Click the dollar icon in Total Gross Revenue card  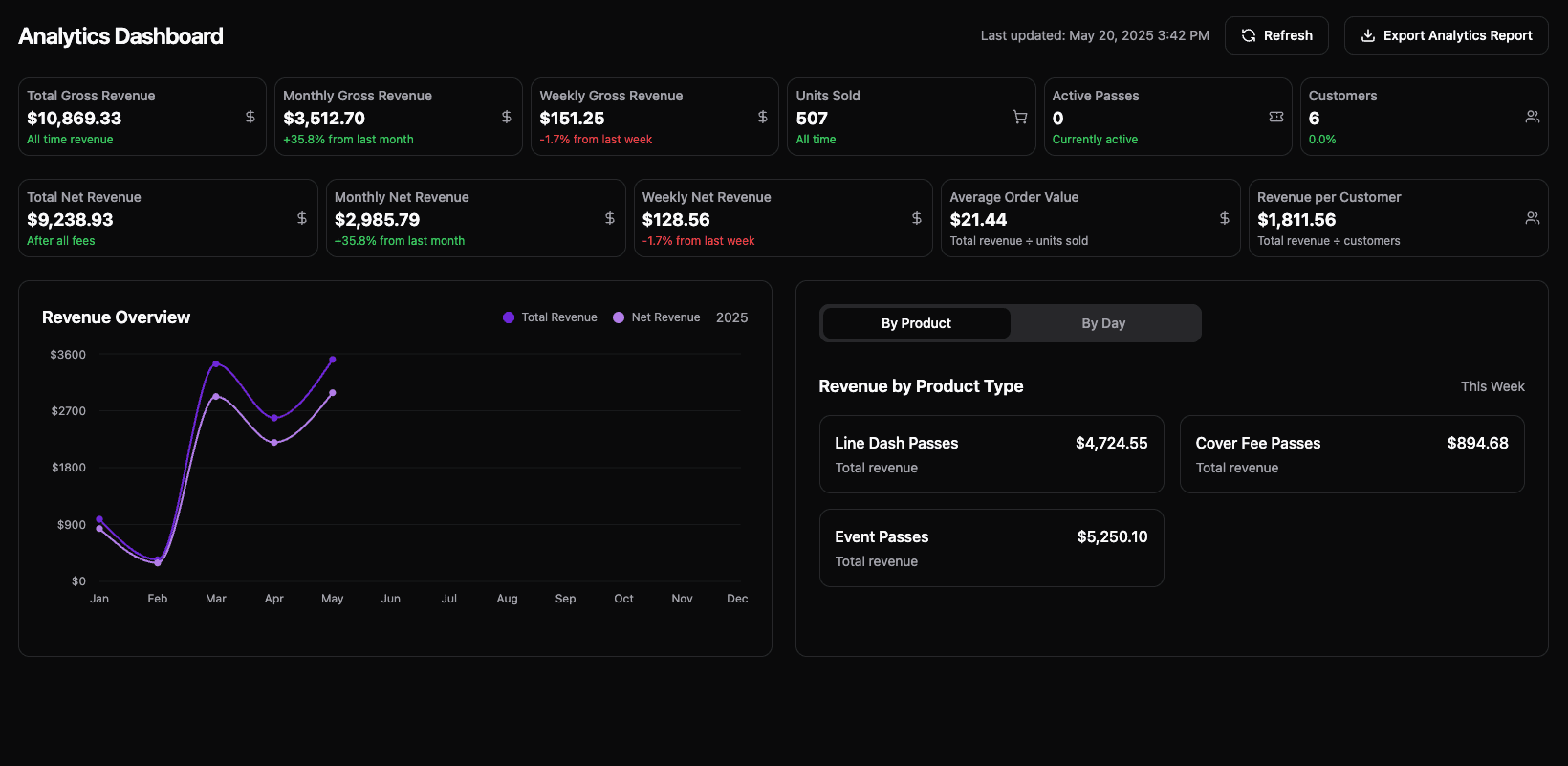coord(250,117)
